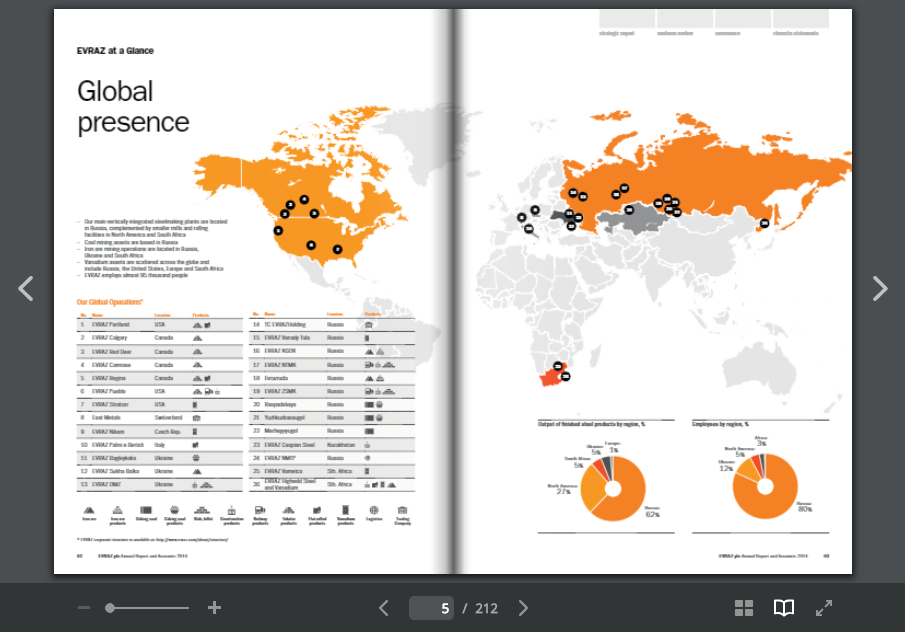This screenshot has height=632, width=905.
Task: Zoom in with the plus icon
Action: point(214,608)
